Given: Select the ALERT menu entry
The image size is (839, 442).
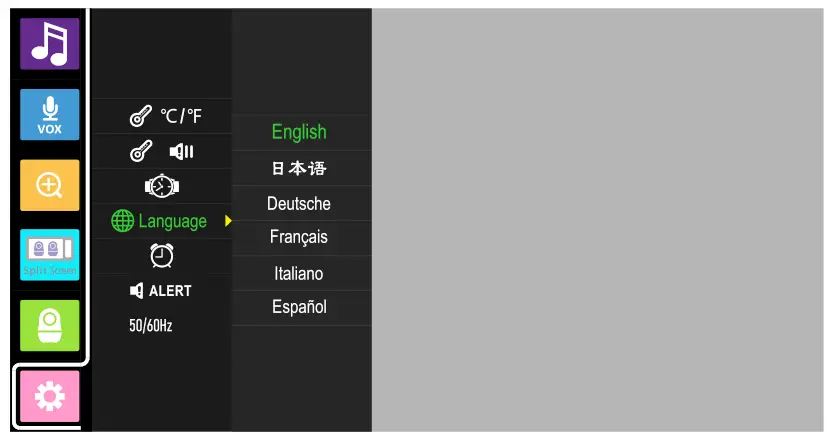Looking at the screenshot, I should (x=161, y=291).
